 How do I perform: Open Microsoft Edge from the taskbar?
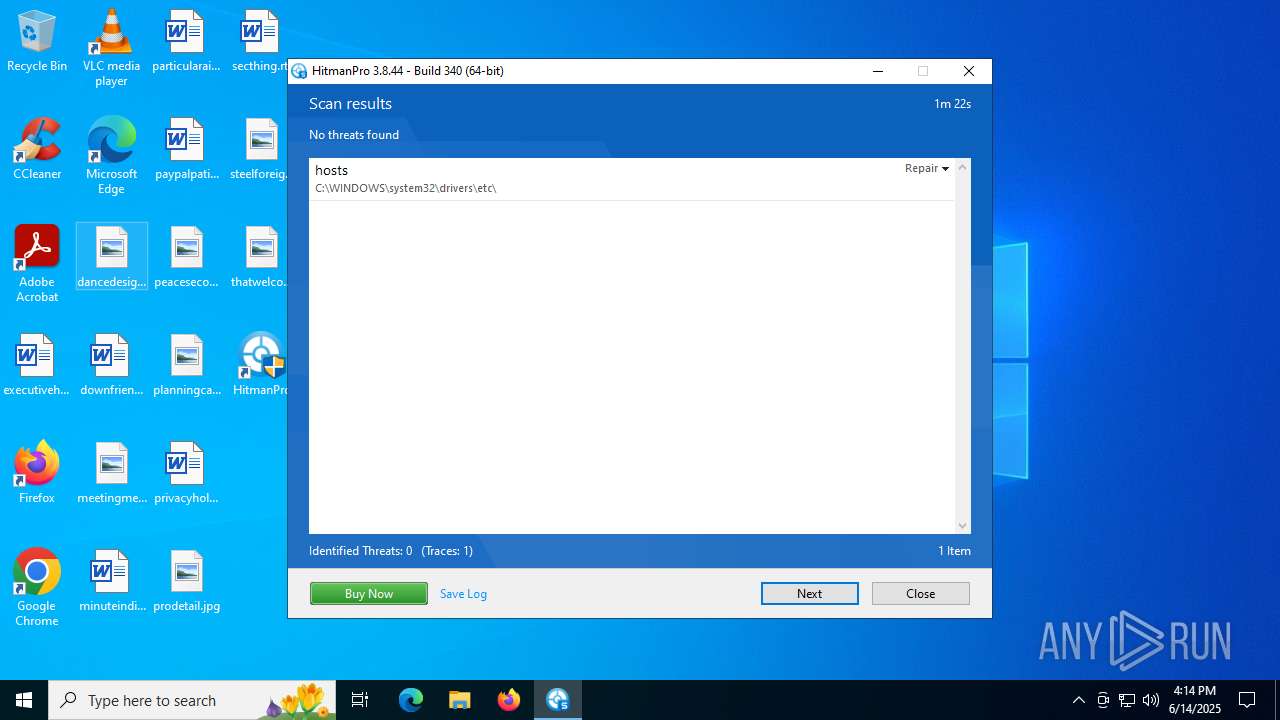tap(411, 700)
